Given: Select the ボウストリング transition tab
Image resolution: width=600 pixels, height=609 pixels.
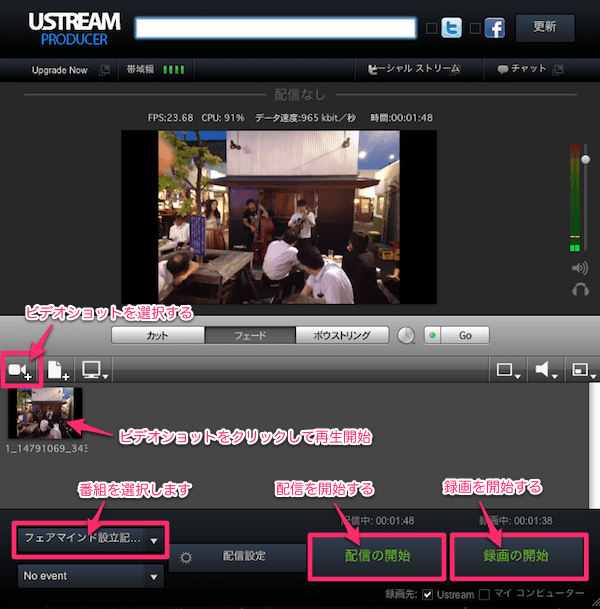Looking at the screenshot, I should point(342,335).
